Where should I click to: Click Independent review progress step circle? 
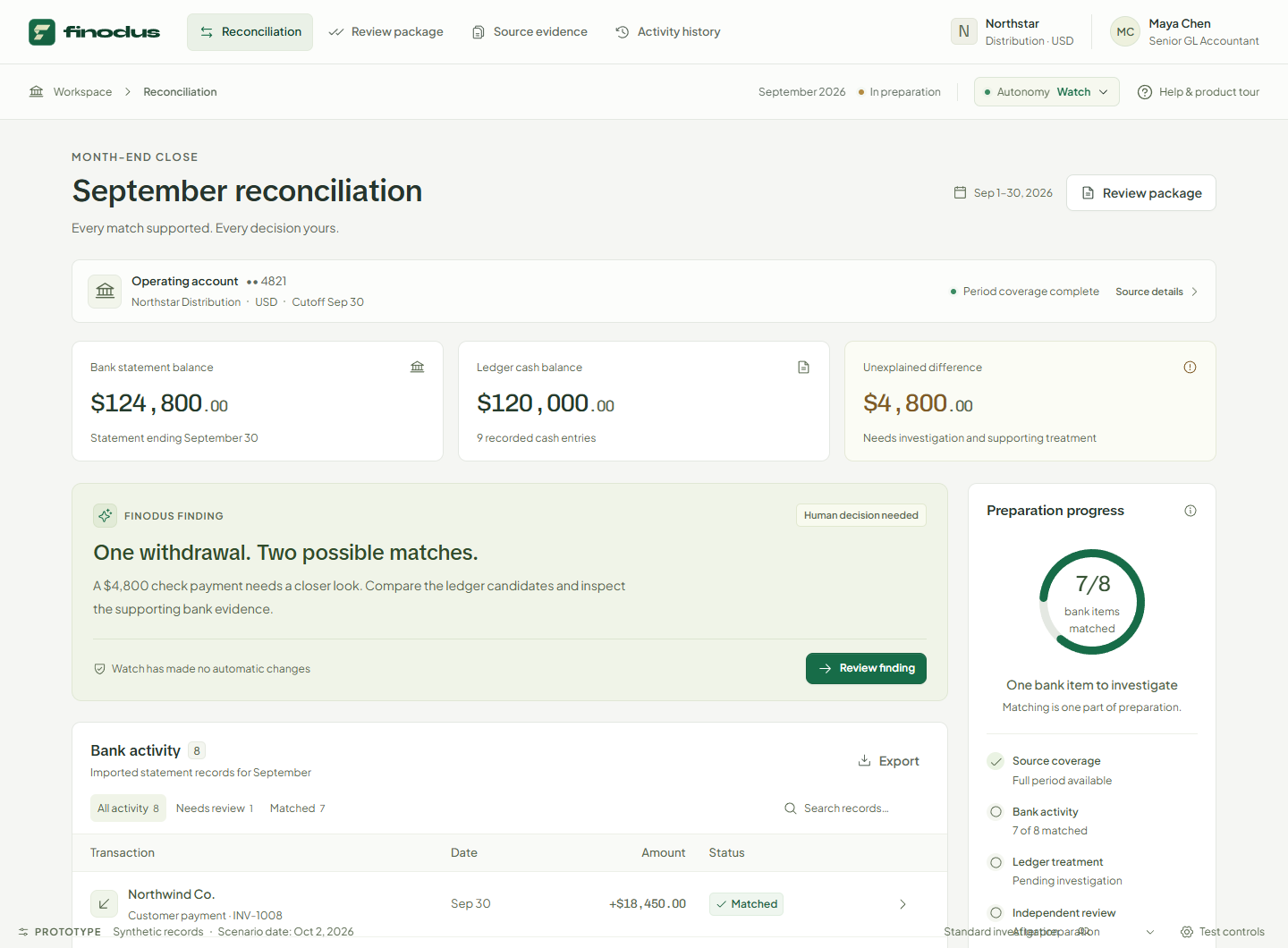996,913
